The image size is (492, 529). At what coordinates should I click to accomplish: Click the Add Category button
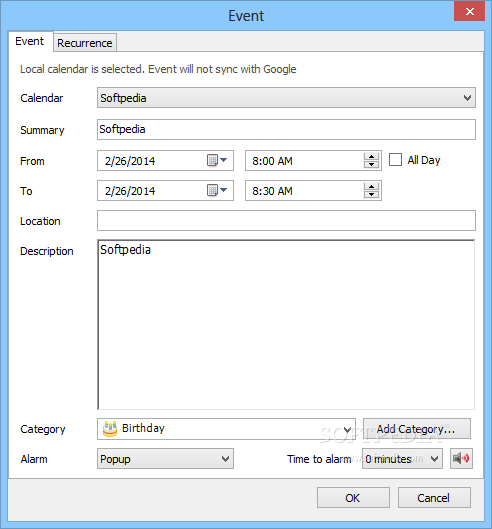[416, 429]
